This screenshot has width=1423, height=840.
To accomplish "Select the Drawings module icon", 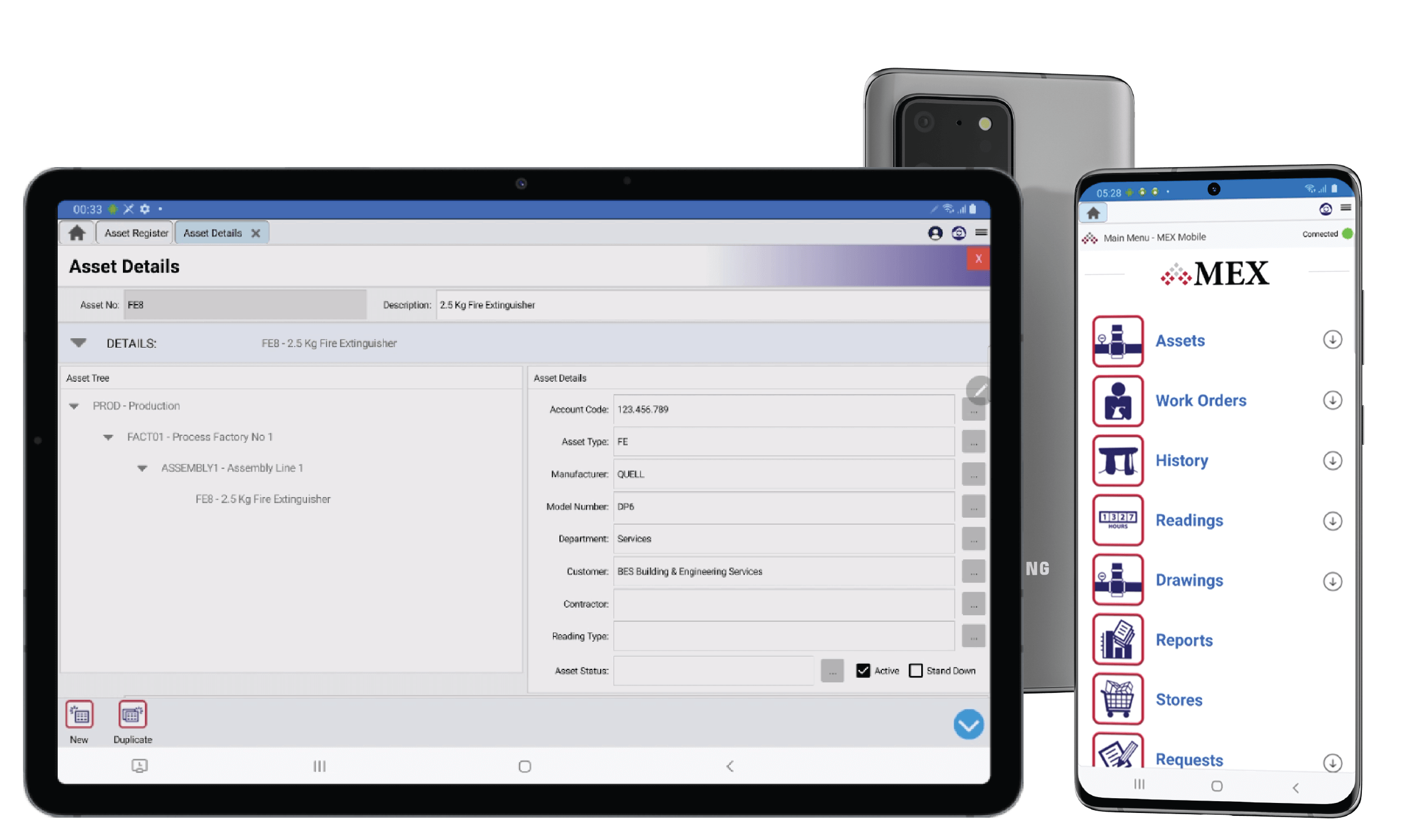I will 1116,580.
